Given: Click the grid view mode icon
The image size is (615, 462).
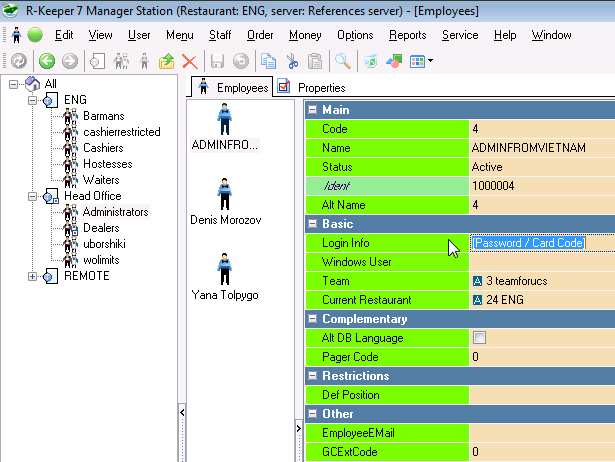Looking at the screenshot, I should pyautogui.click(x=417, y=61).
